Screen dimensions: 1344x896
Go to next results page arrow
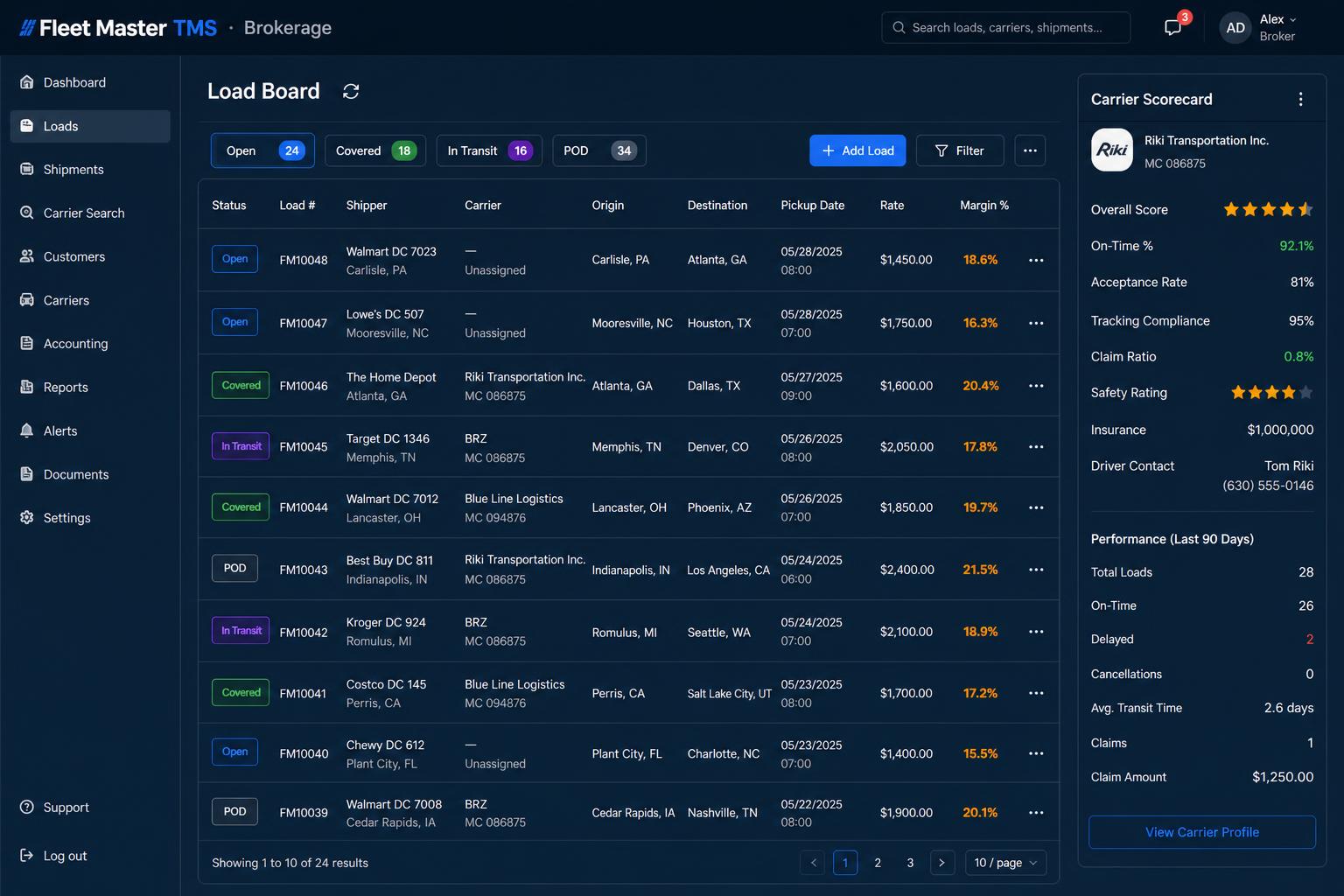[942, 863]
